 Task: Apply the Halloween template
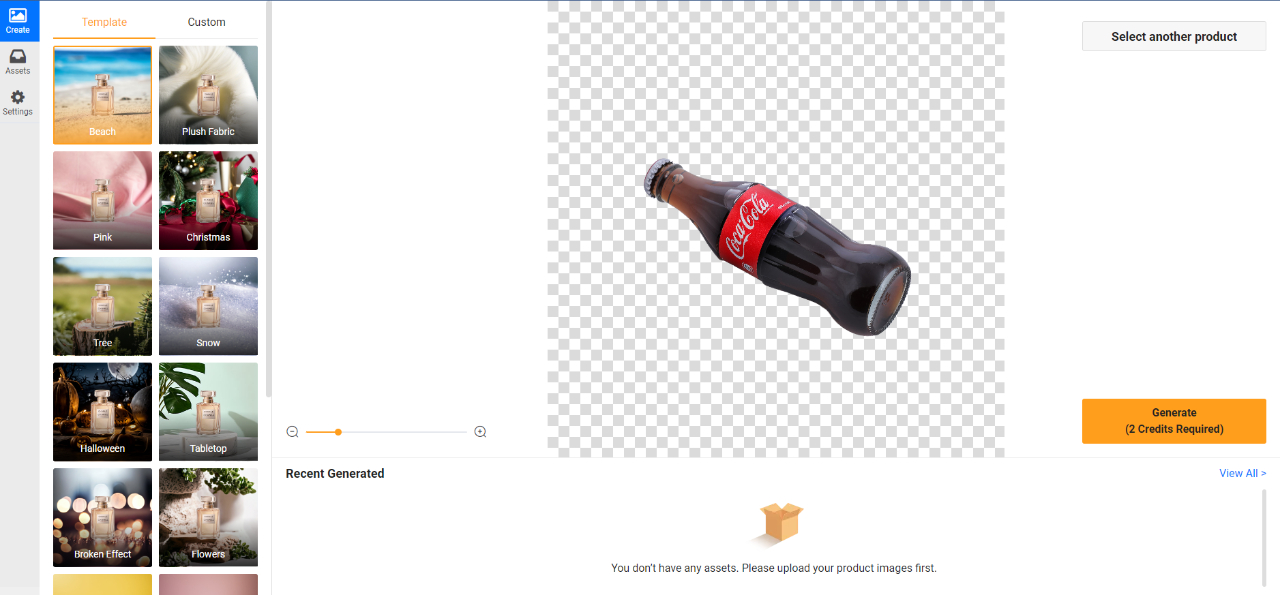pyautogui.click(x=102, y=411)
